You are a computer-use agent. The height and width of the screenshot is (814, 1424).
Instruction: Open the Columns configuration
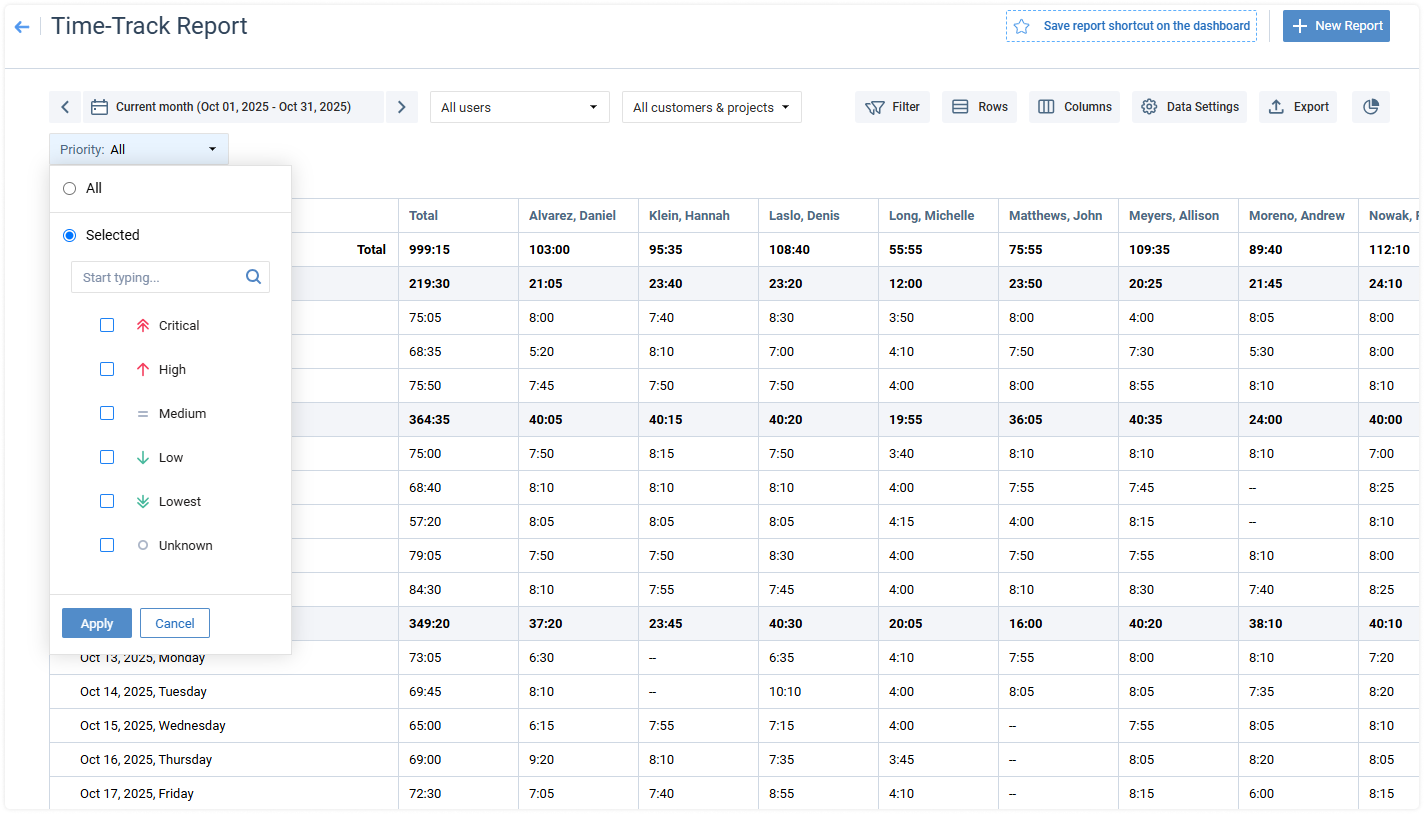[1074, 107]
